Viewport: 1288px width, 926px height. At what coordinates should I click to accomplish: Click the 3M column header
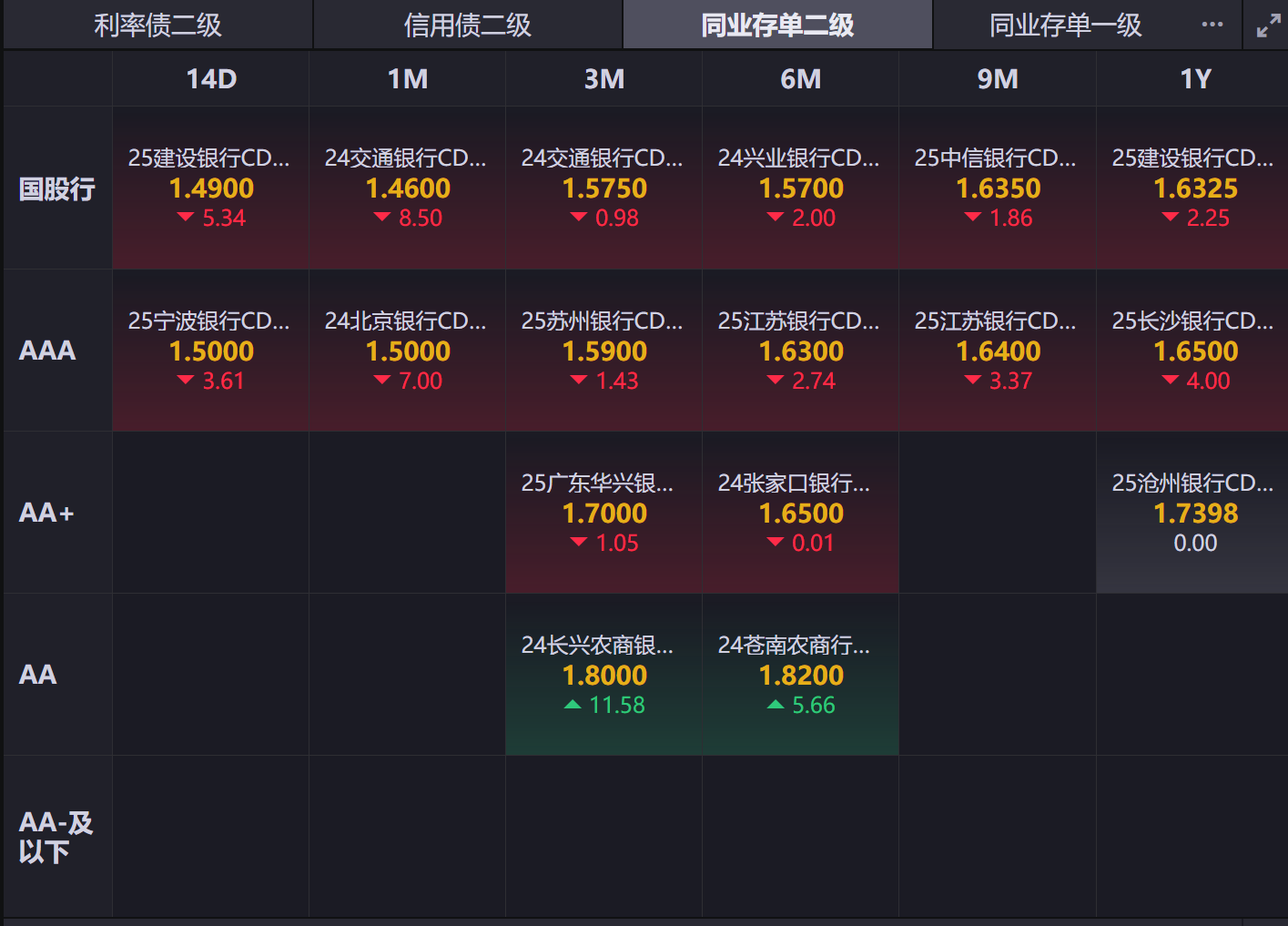[604, 79]
